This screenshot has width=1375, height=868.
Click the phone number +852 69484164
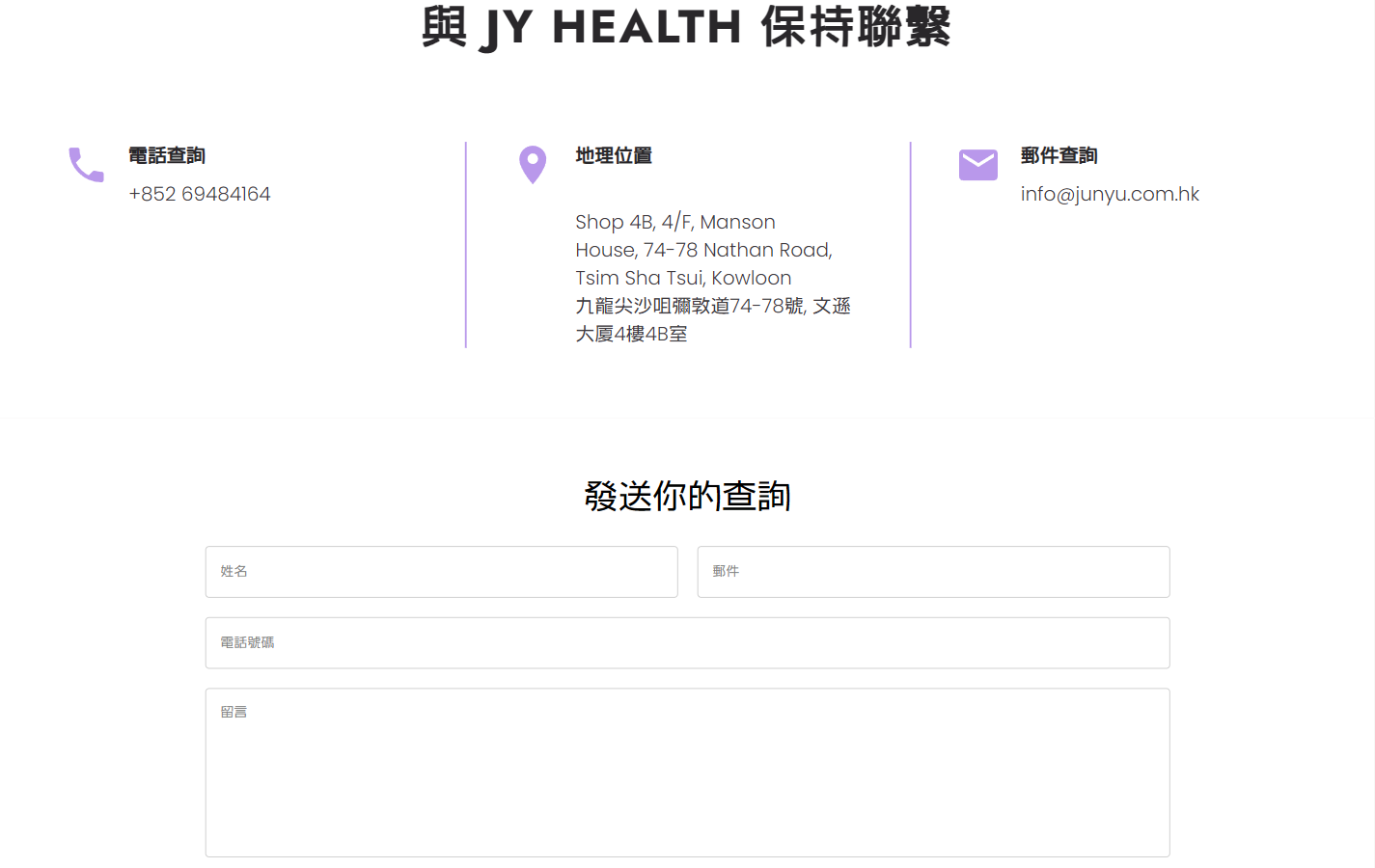click(x=200, y=194)
